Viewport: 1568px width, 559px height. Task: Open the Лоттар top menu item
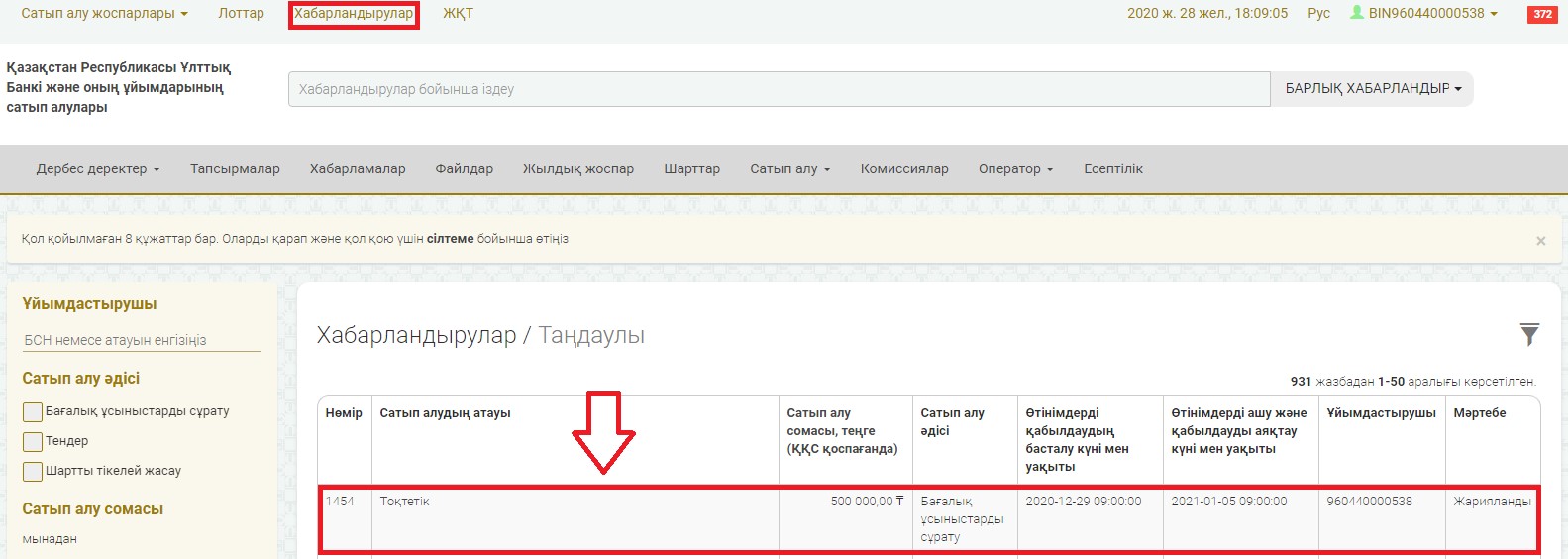pos(241,14)
